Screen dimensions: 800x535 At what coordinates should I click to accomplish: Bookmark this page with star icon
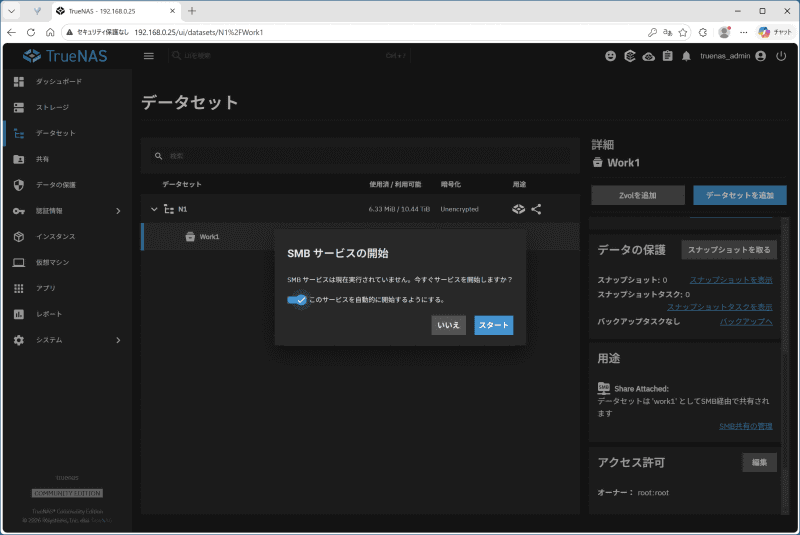(683, 32)
